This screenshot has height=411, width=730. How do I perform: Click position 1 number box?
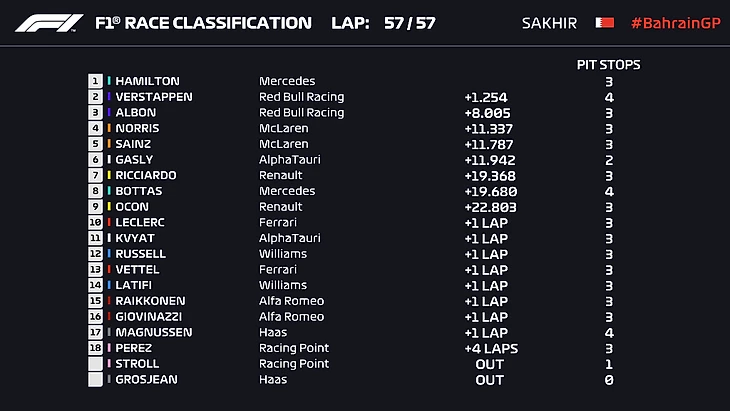[96, 81]
